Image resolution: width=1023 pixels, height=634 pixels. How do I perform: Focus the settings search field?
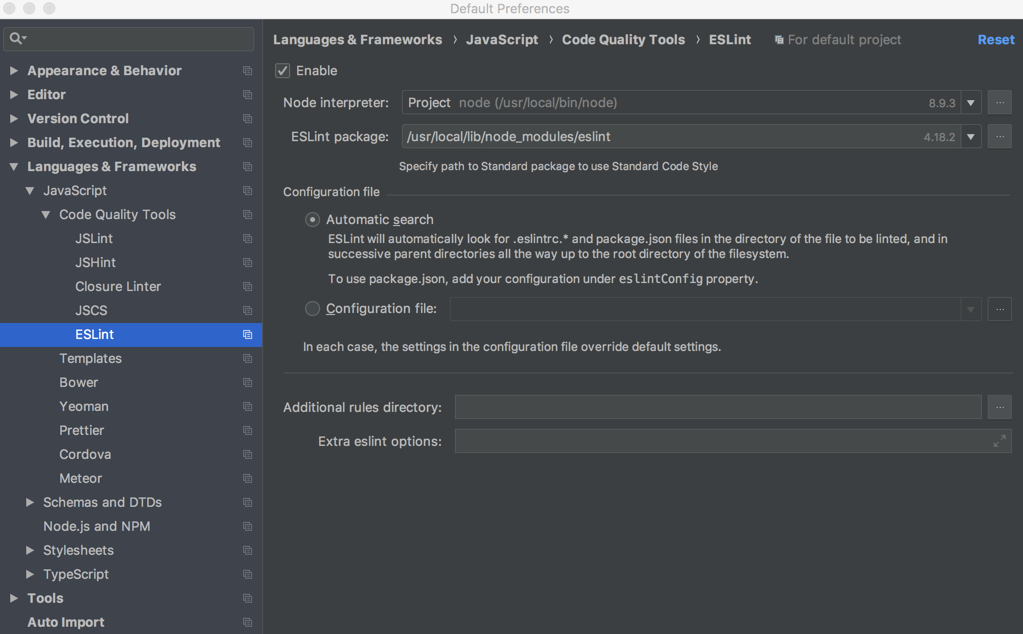129,38
